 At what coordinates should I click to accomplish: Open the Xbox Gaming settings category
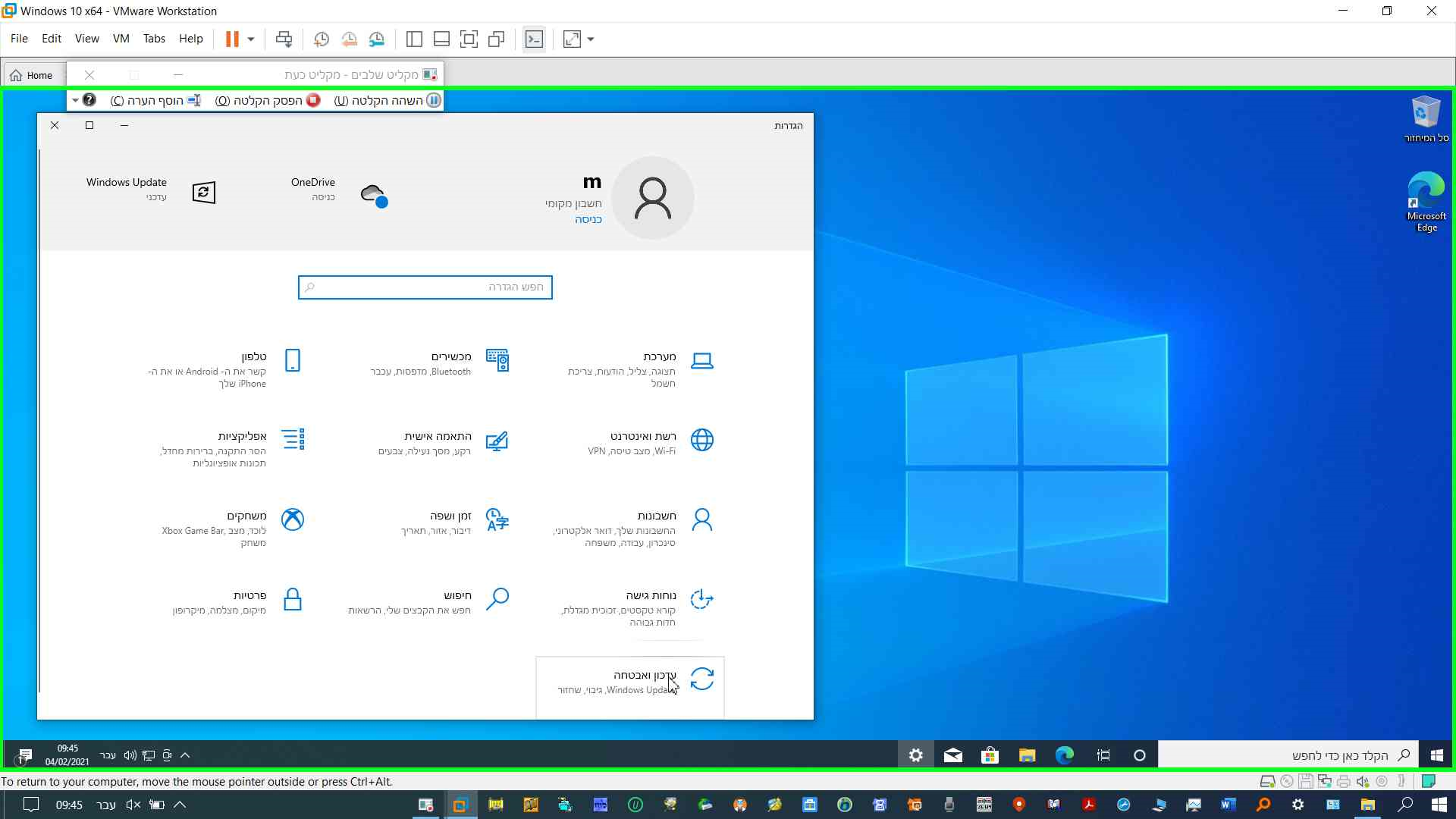click(292, 519)
